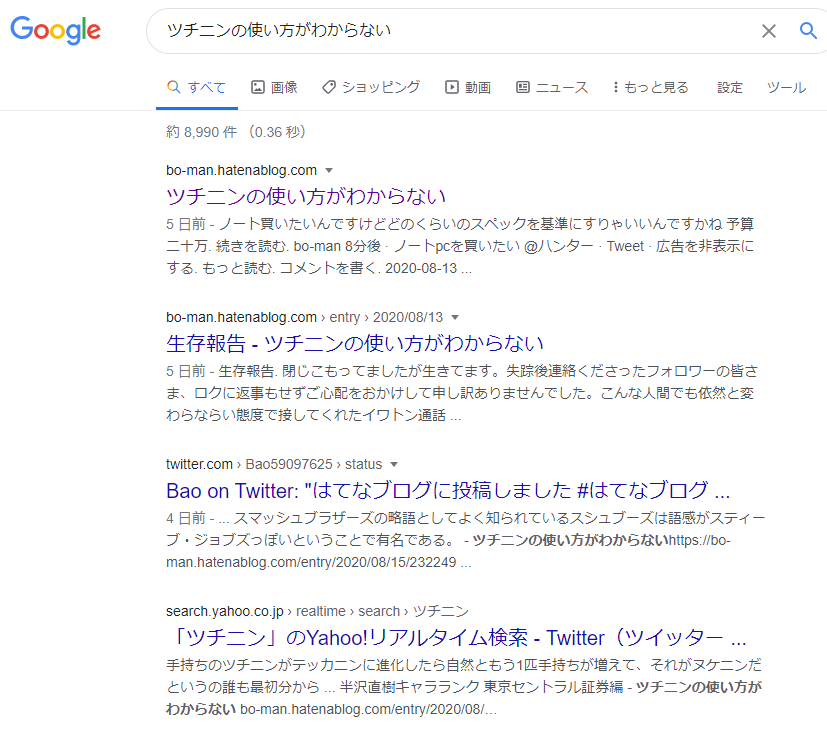Clear the search box with the X icon
Image resolution: width=827 pixels, height=739 pixels.
click(x=768, y=31)
